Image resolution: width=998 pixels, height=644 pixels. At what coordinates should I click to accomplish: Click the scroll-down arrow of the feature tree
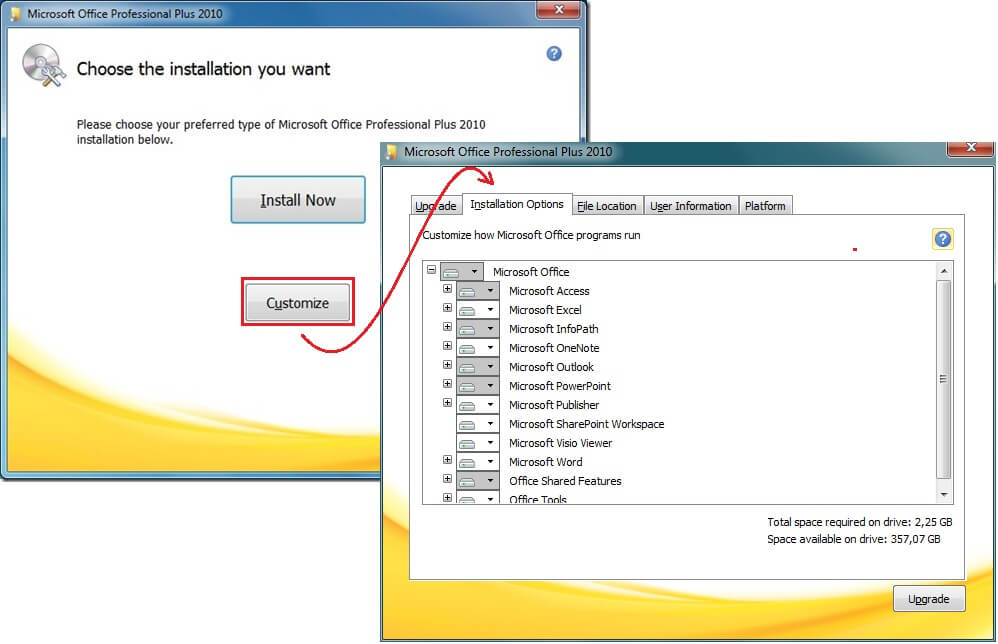[944, 494]
